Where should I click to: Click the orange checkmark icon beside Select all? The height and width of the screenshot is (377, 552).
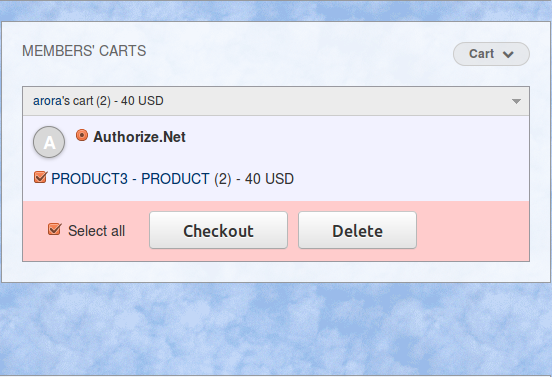55,230
